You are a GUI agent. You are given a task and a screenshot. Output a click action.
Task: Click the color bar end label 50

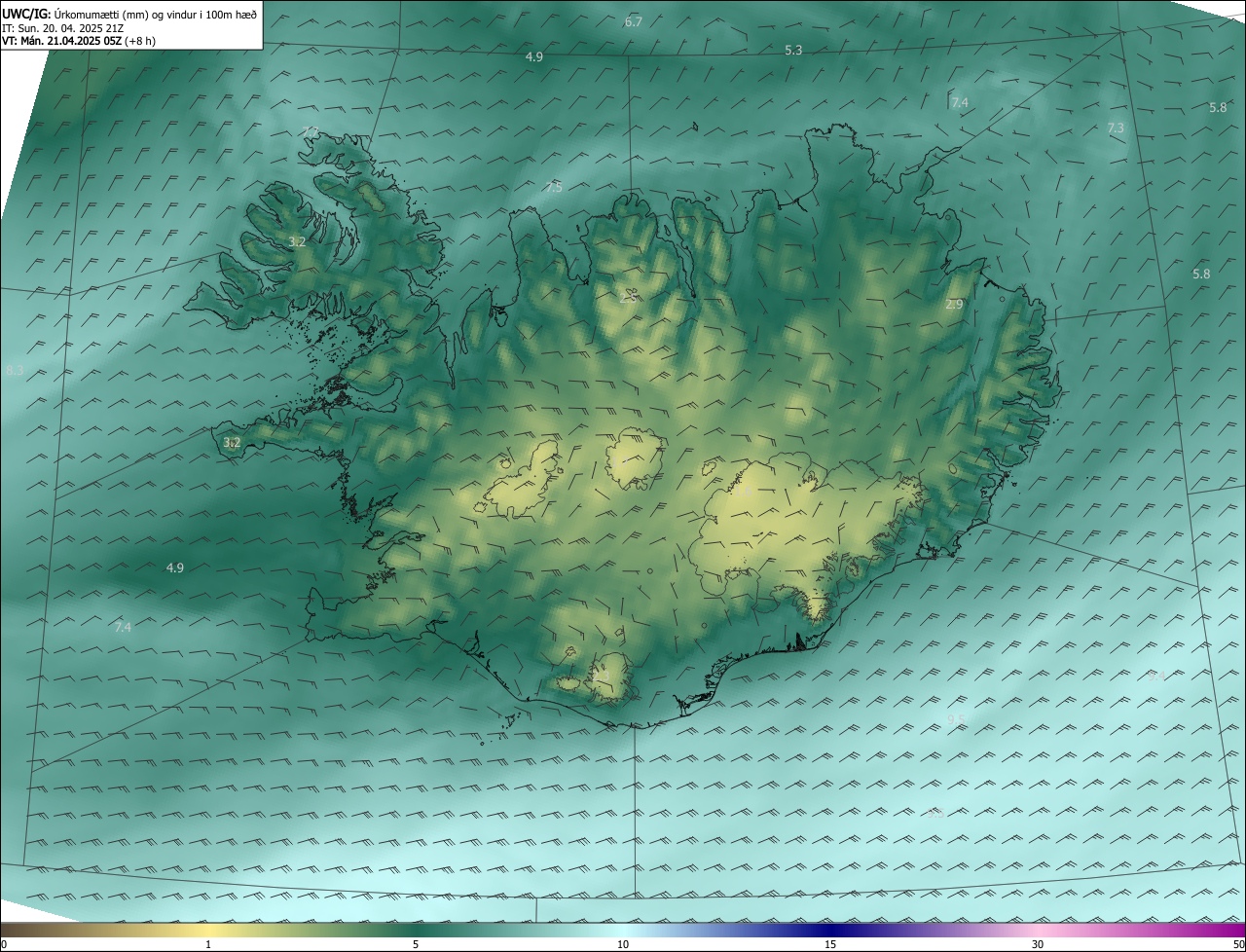1238,944
